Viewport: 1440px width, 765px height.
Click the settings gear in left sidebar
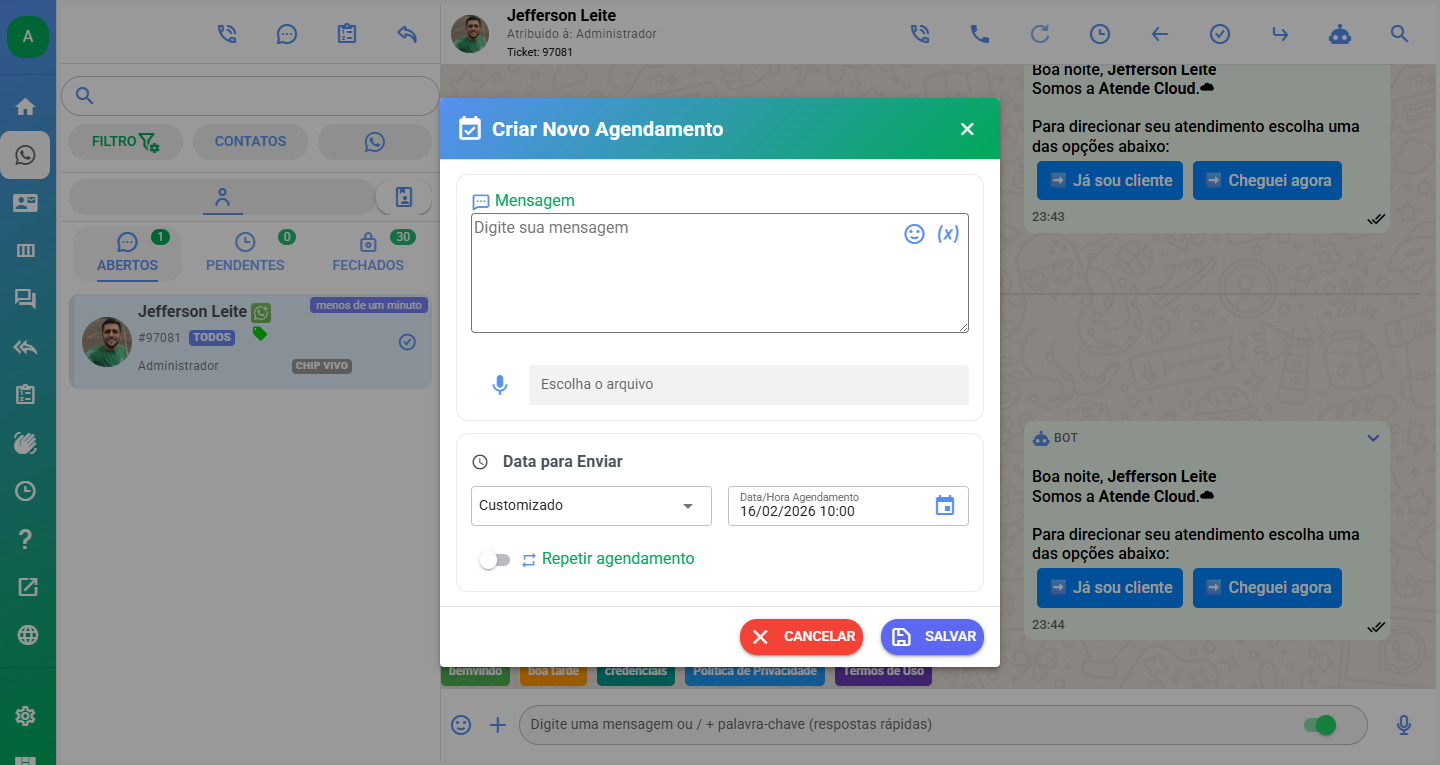point(26,716)
